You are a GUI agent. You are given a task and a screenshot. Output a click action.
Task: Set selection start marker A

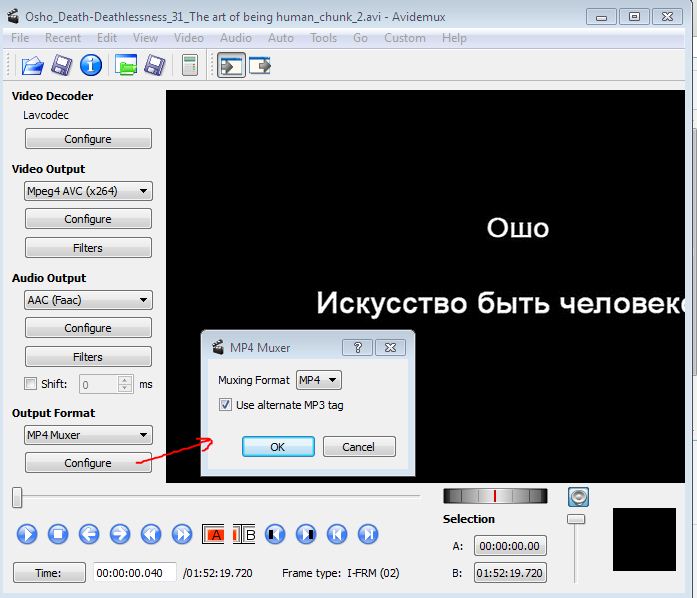[x=214, y=534]
